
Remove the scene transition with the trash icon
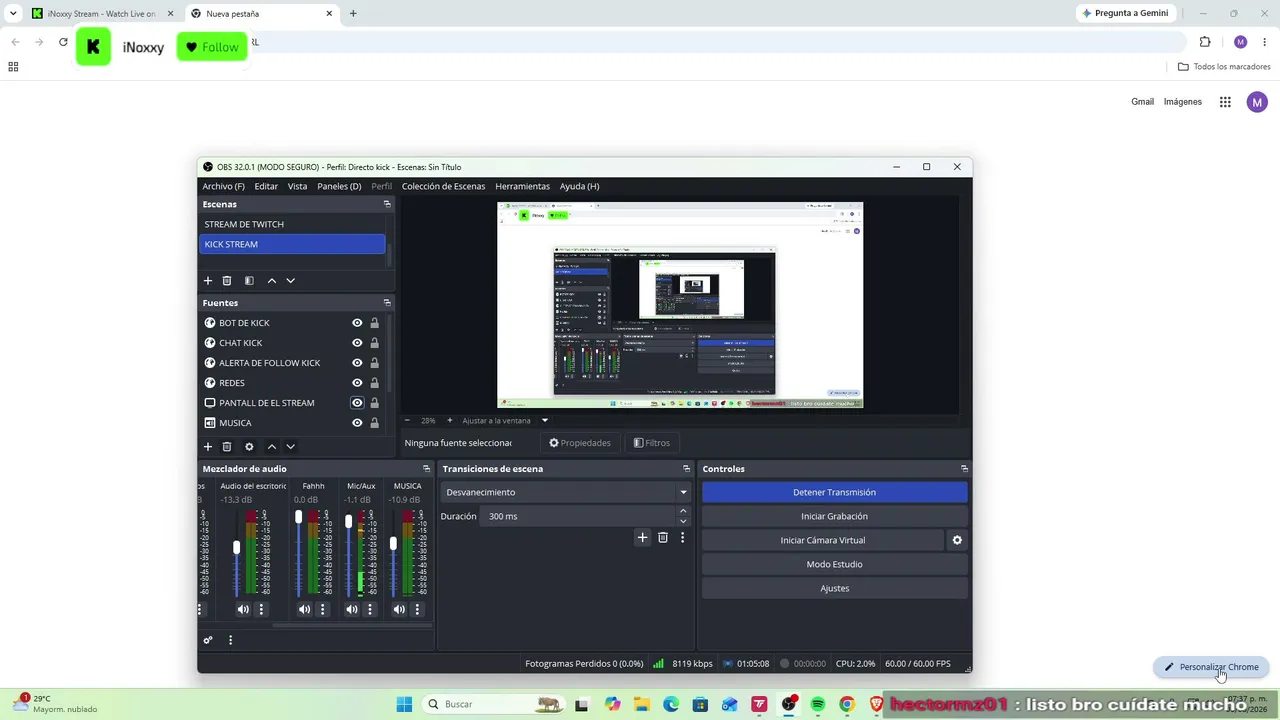(663, 538)
